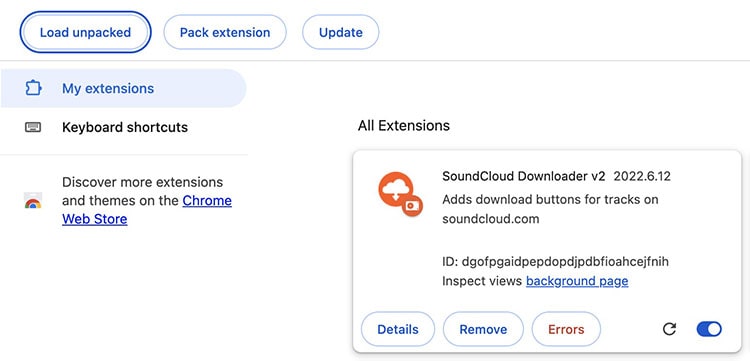Click the Update button
This screenshot has width=750, height=361.
341,33
